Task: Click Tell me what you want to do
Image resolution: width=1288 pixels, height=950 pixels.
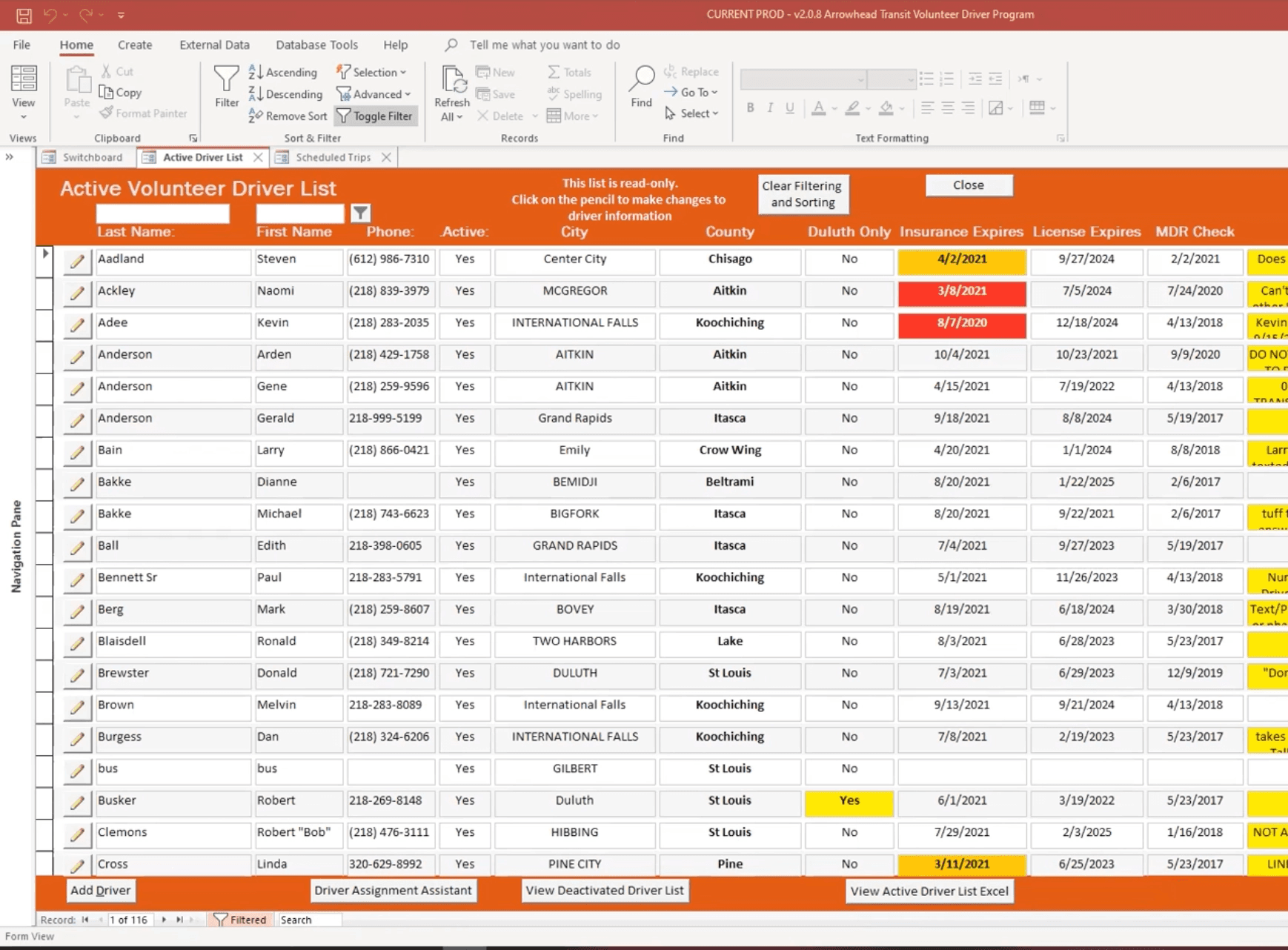Action: (544, 44)
